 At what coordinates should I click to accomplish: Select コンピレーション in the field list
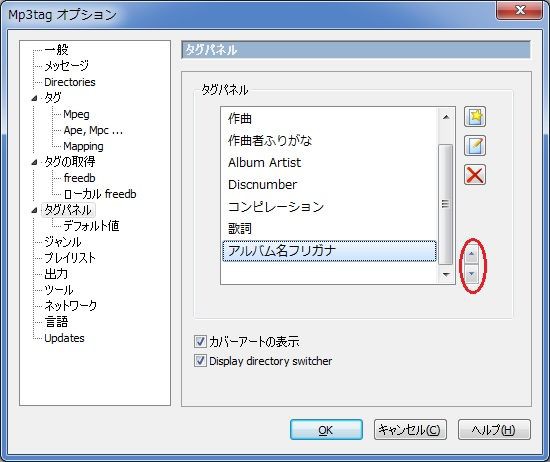tap(329, 207)
